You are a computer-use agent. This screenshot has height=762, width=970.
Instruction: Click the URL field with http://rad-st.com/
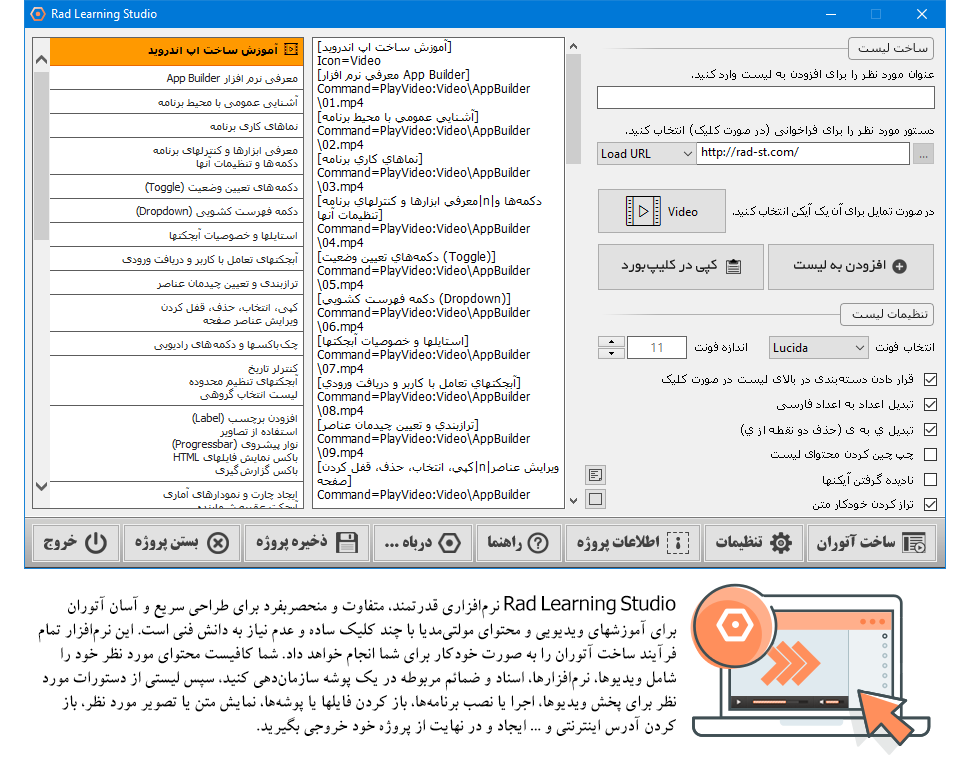pyautogui.click(x=803, y=153)
